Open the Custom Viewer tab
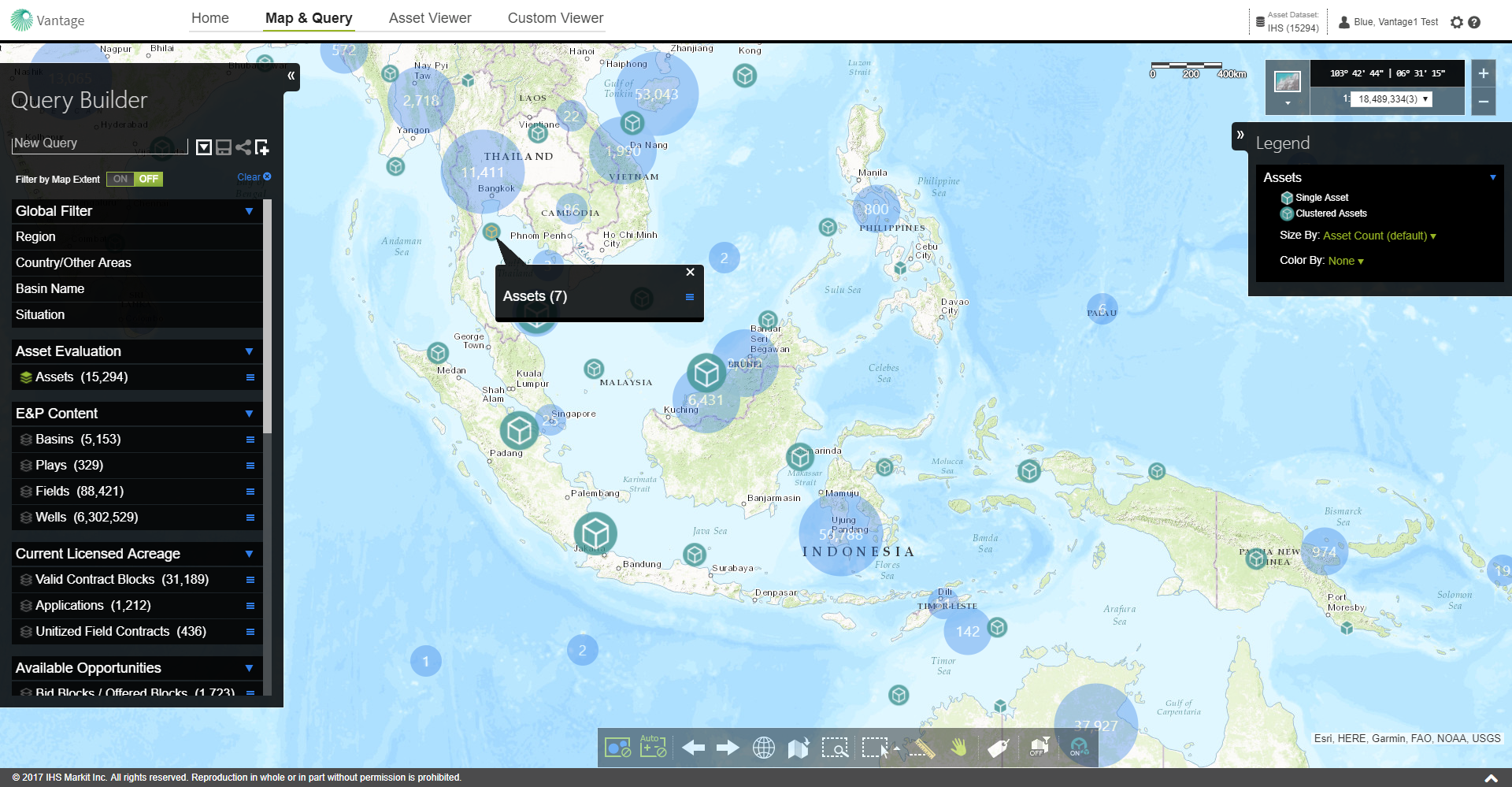Viewport: 1512px width, 787px height. point(555,18)
